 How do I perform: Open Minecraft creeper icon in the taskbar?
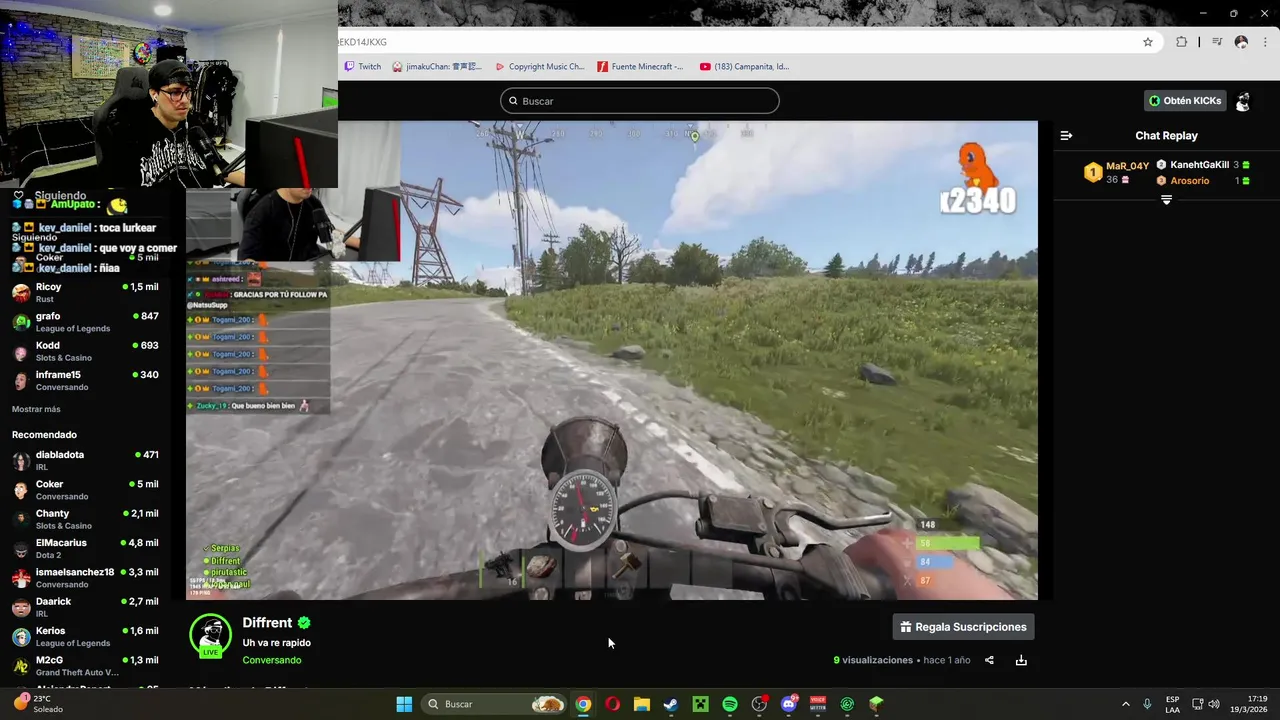coord(701,704)
